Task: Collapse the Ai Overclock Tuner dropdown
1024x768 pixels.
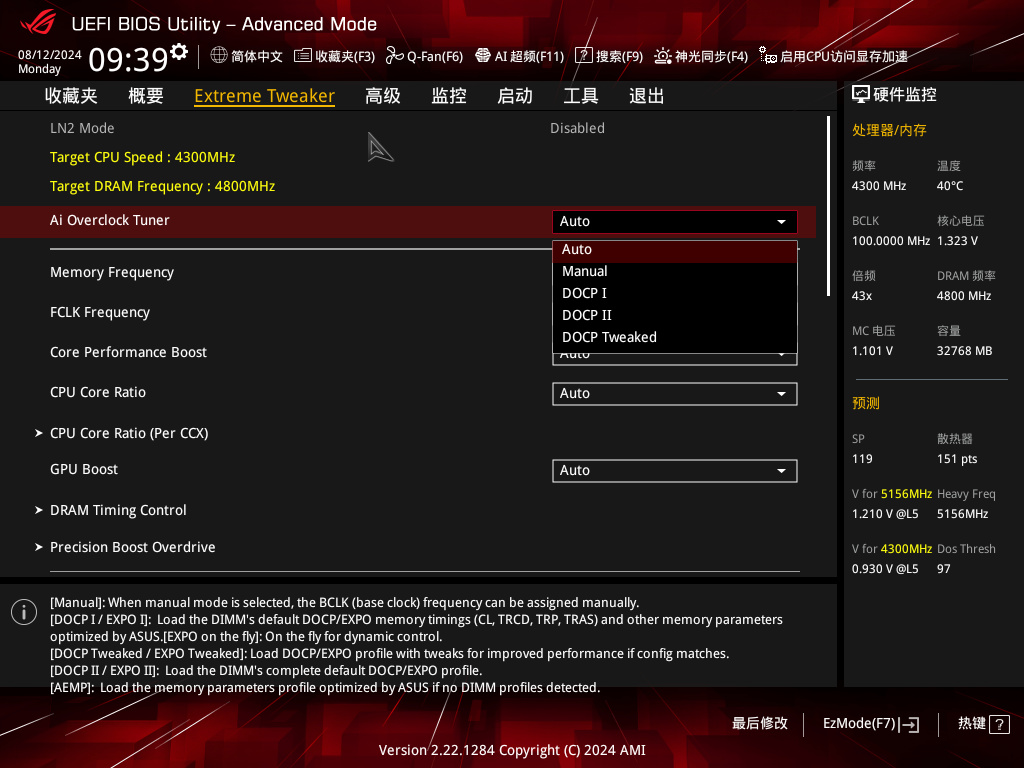Action: (x=675, y=221)
